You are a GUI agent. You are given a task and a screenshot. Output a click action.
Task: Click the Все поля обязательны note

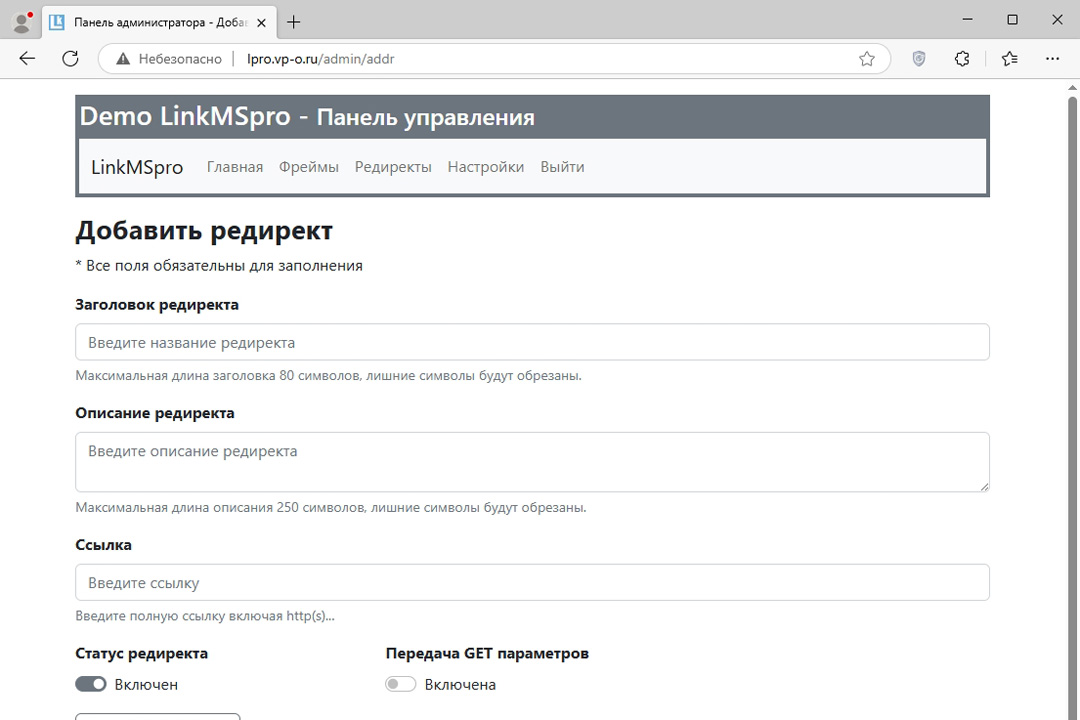click(x=219, y=266)
